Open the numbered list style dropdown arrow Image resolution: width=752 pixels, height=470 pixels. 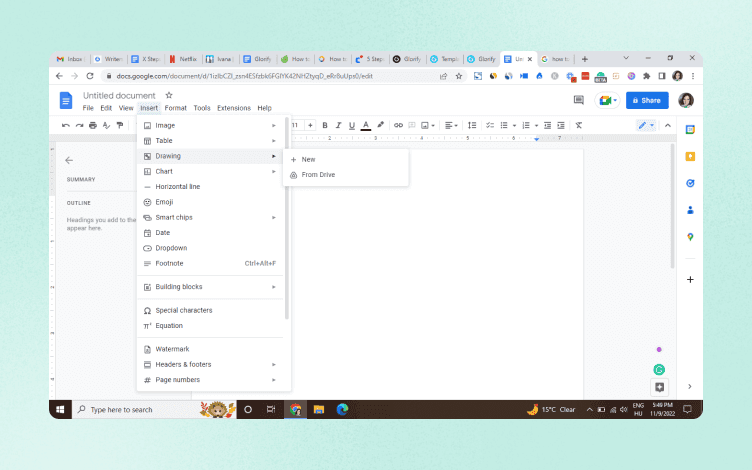536,126
